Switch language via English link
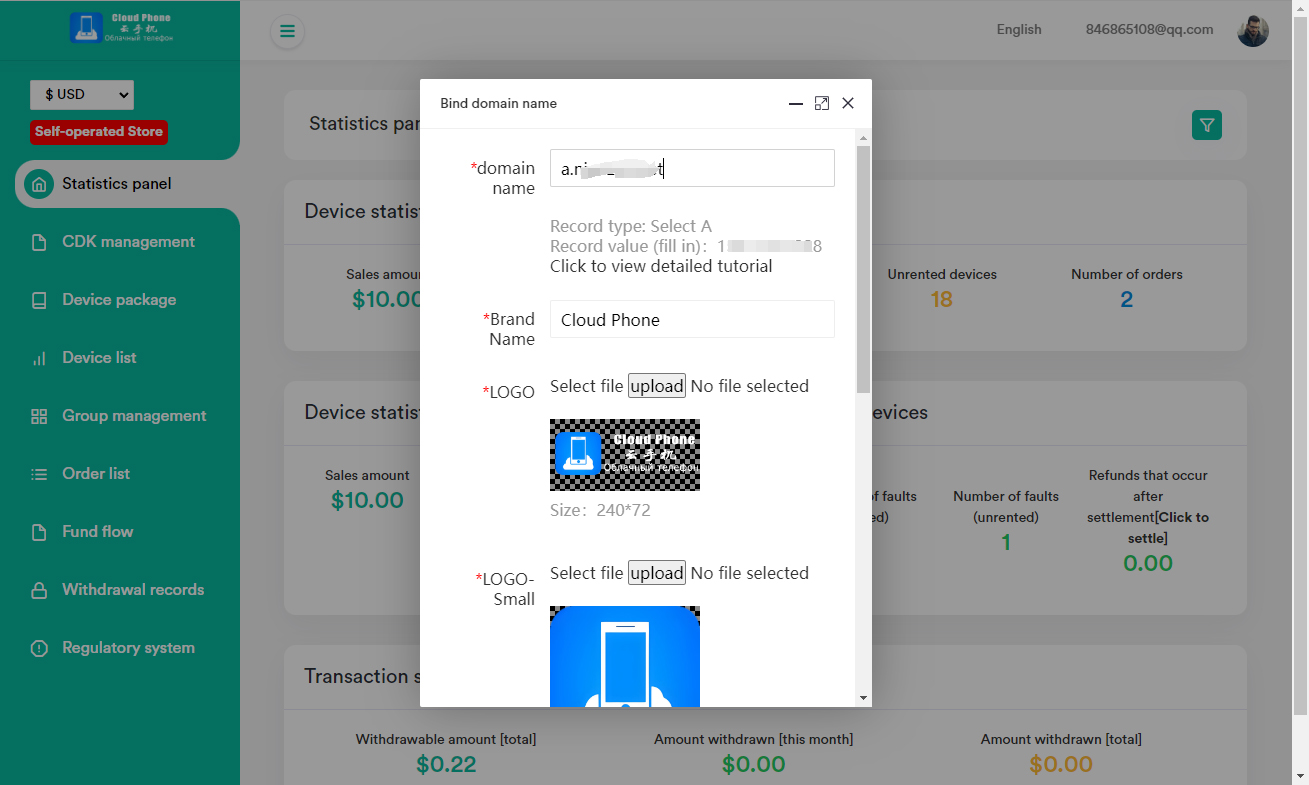Viewport: 1309px width, 785px height. [1019, 30]
